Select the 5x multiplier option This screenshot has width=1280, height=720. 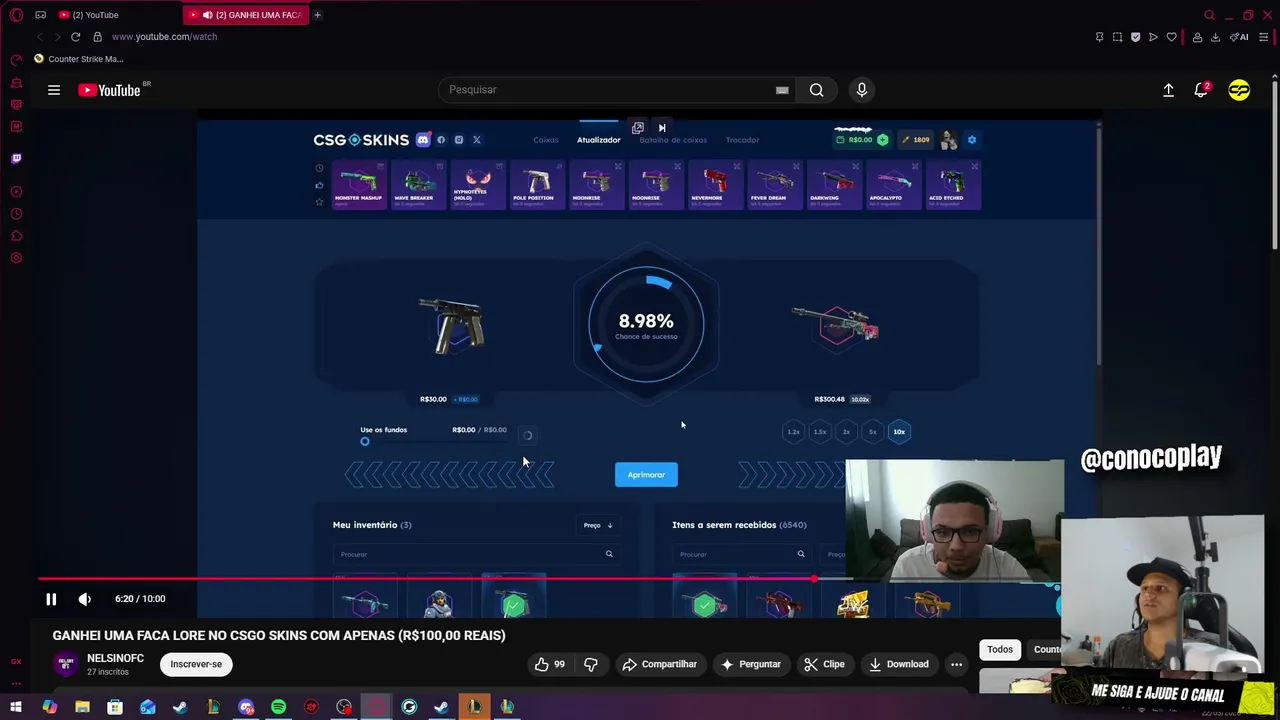(x=872, y=432)
